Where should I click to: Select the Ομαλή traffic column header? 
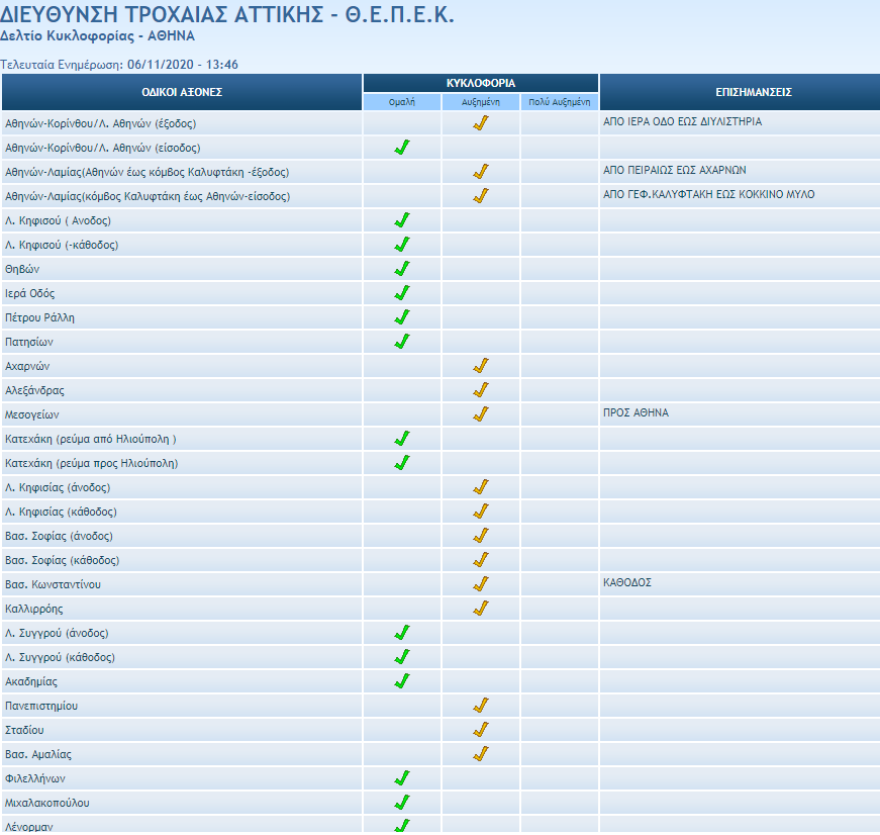pyautogui.click(x=401, y=102)
